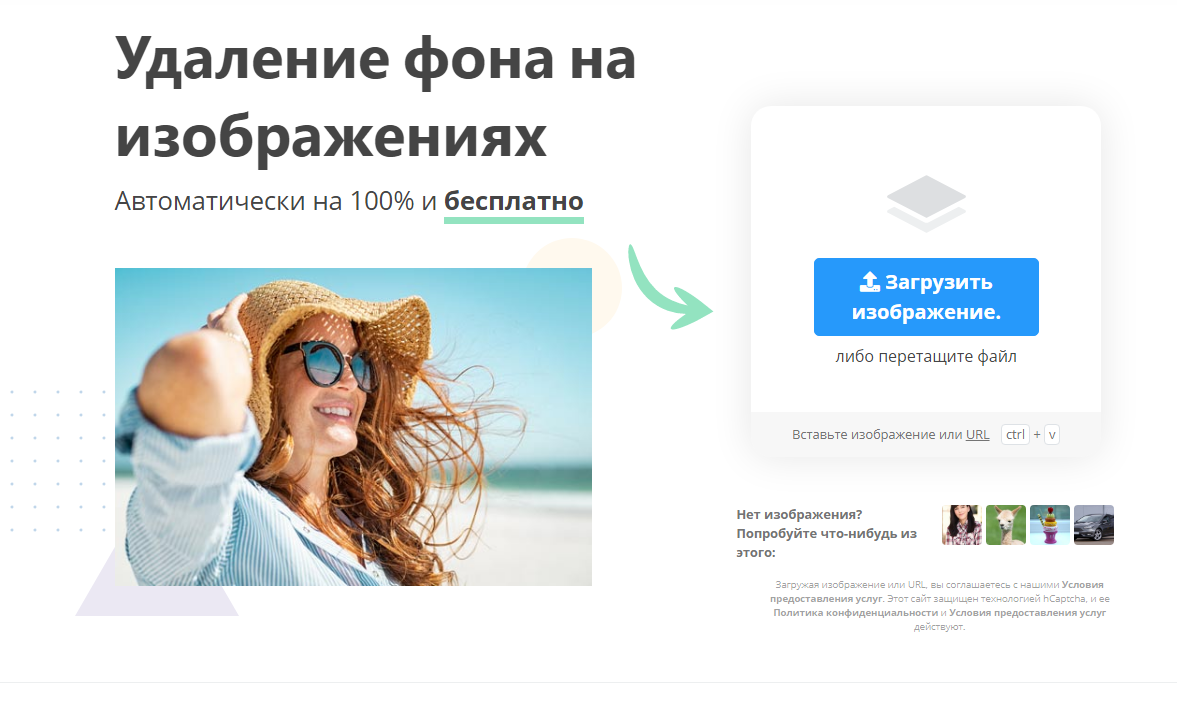Click the photo of woman in straw hat
The image size is (1177, 713).
pyautogui.click(x=354, y=427)
